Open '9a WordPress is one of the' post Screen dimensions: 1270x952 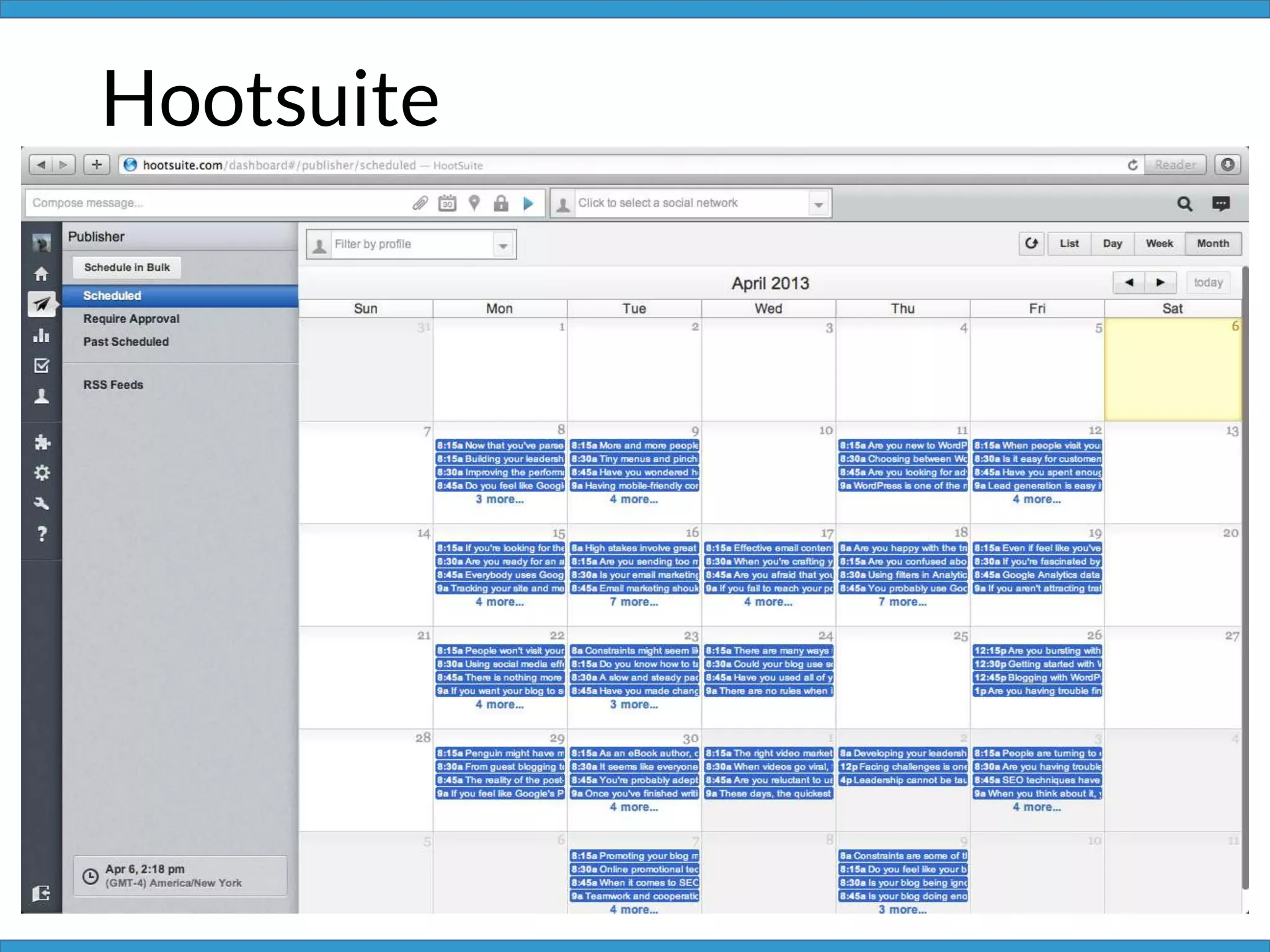pyautogui.click(x=903, y=486)
